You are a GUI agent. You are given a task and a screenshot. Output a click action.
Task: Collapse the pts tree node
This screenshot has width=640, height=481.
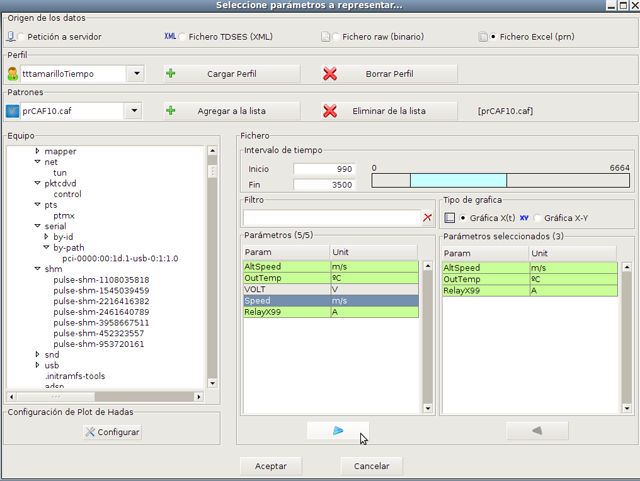(x=38, y=204)
